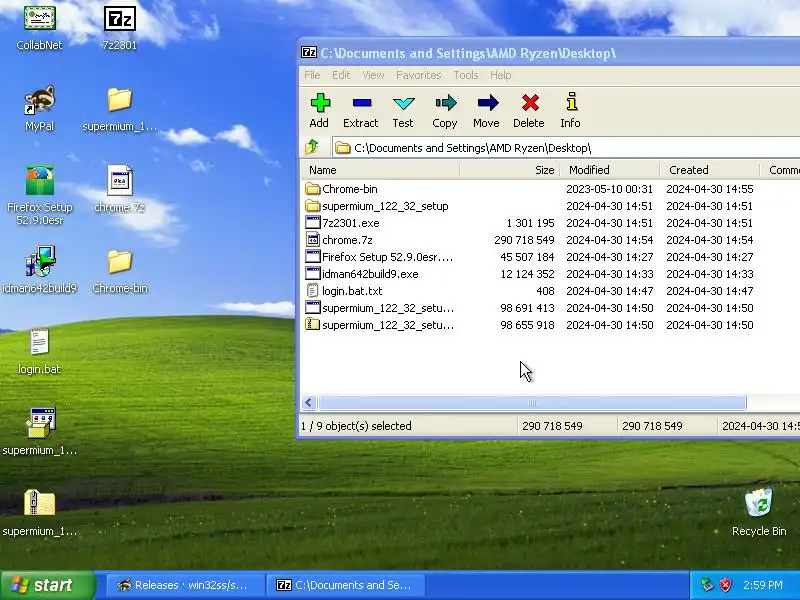Switch to 7-Zip taskbar button
The image size is (800, 600).
(x=346, y=585)
